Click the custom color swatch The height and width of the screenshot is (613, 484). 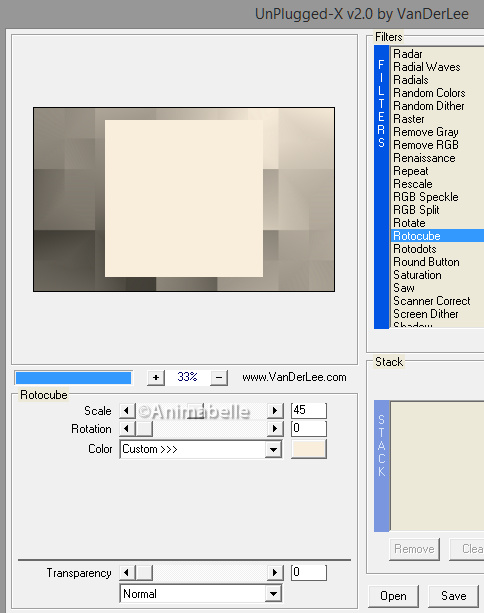tap(308, 449)
